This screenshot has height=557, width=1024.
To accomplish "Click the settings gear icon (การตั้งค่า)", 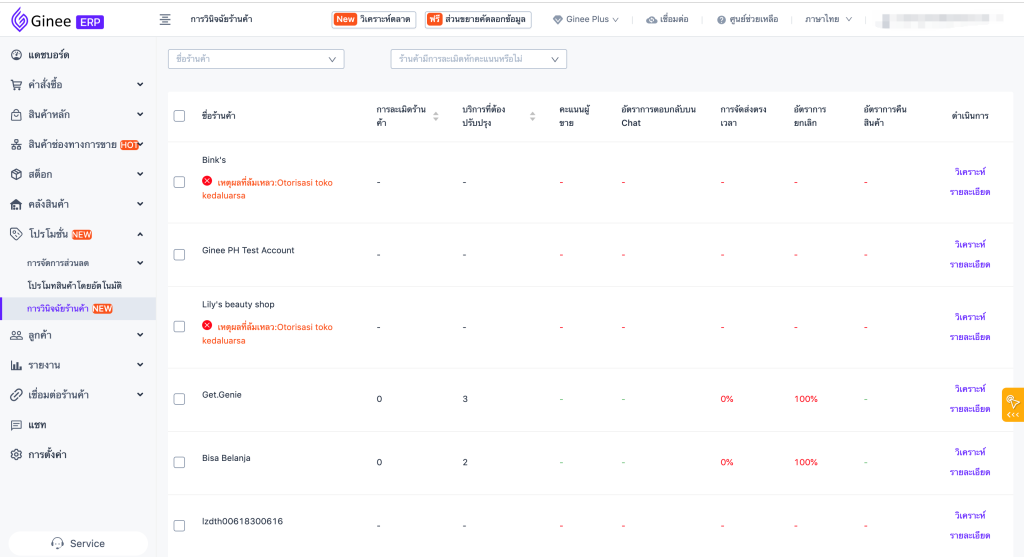I will point(16,454).
